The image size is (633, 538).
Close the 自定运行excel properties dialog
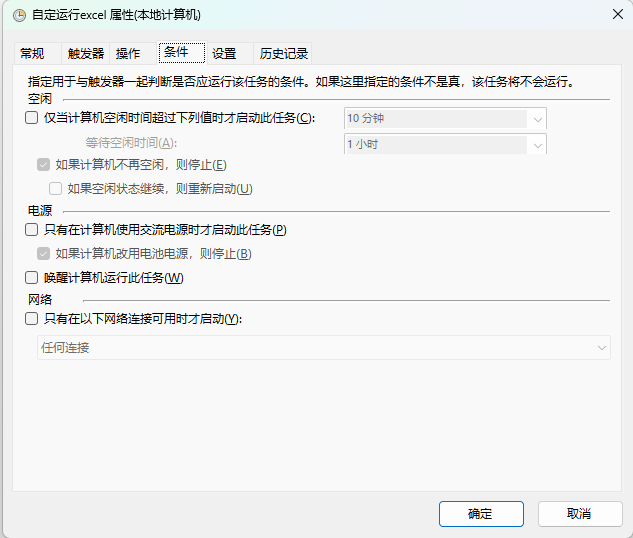point(617,15)
